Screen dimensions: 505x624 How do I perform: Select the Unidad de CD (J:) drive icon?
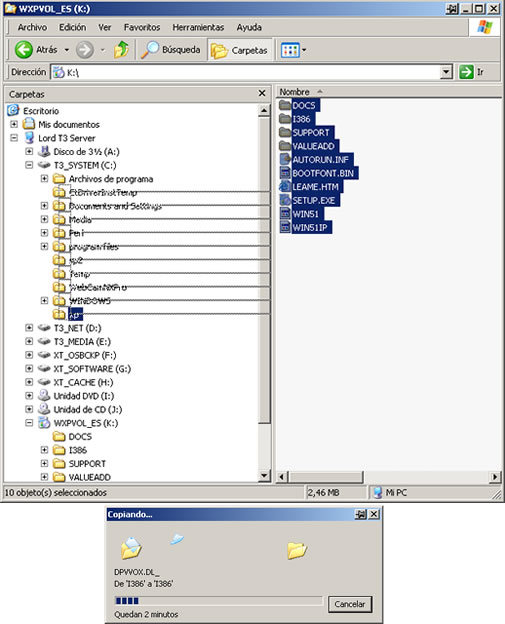point(44,409)
